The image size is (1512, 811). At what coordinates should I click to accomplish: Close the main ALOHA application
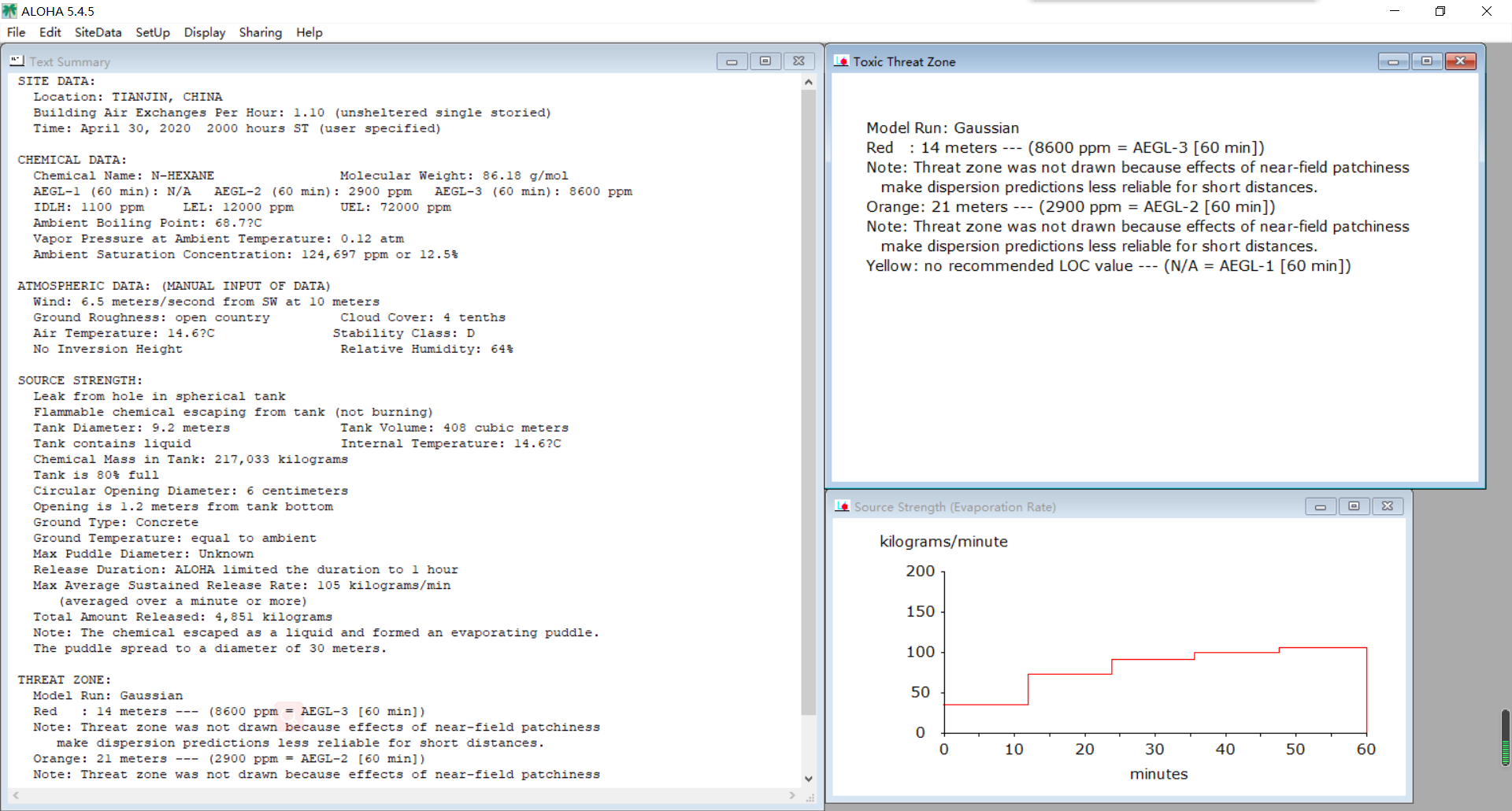1486,11
